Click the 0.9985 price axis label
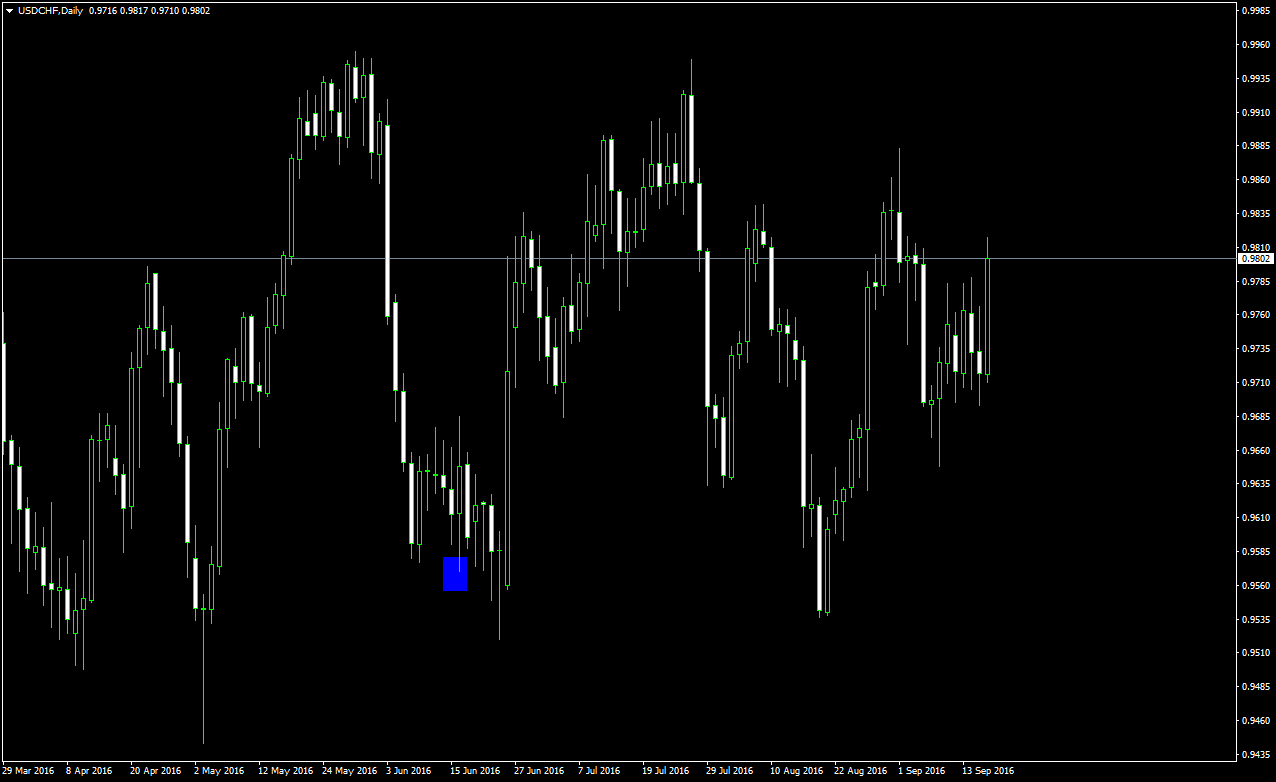Screen dimensions: 1276x782 1256,11
